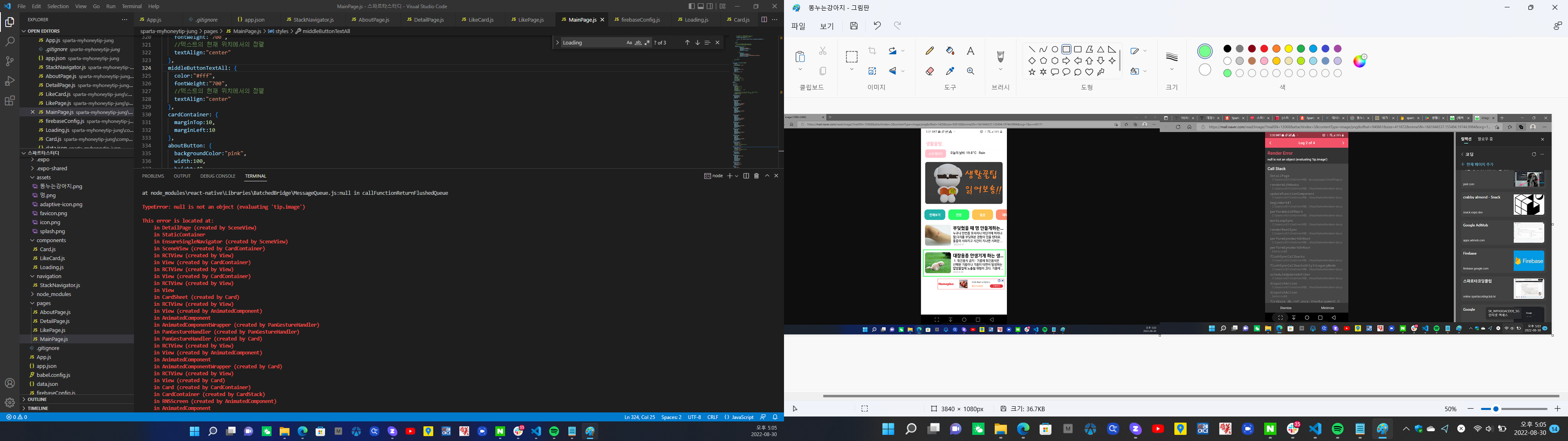Image resolution: width=1568 pixels, height=441 pixels.
Task: Select the Pencil tool in Paint
Action: pos(929,51)
